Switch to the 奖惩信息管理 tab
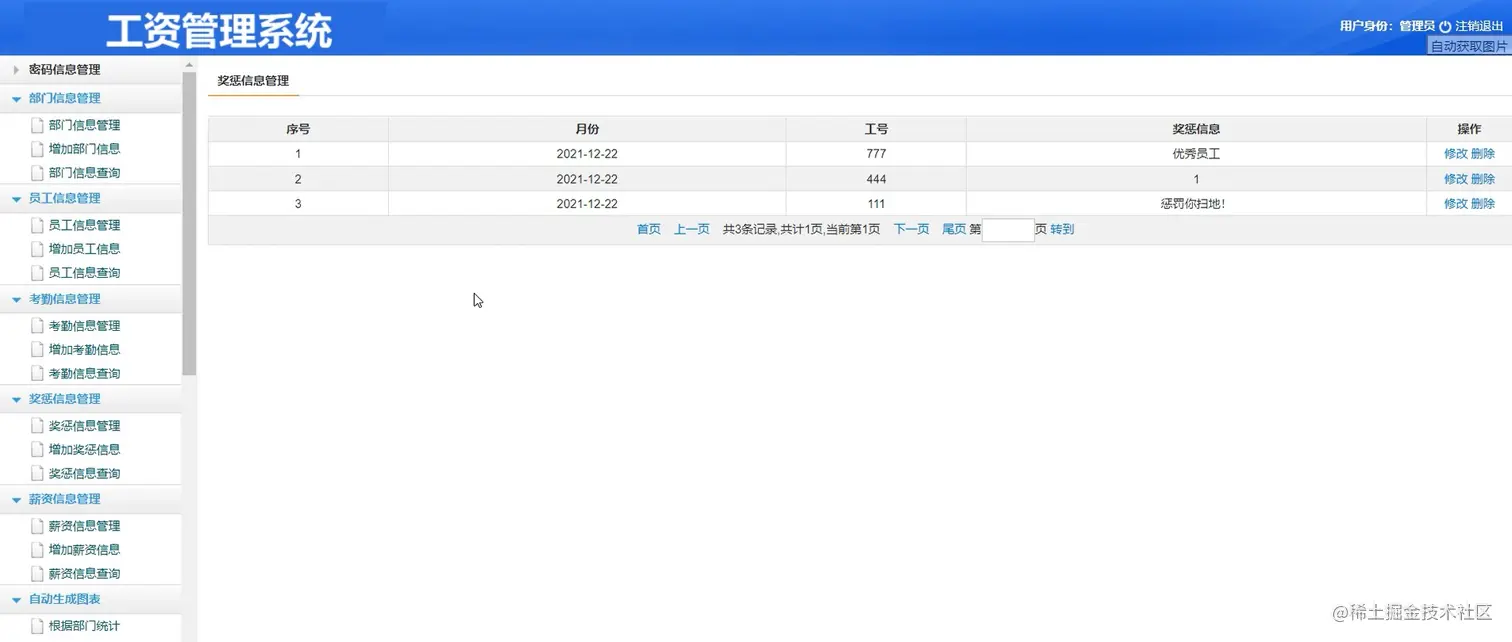This screenshot has height=642, width=1512. point(253,80)
